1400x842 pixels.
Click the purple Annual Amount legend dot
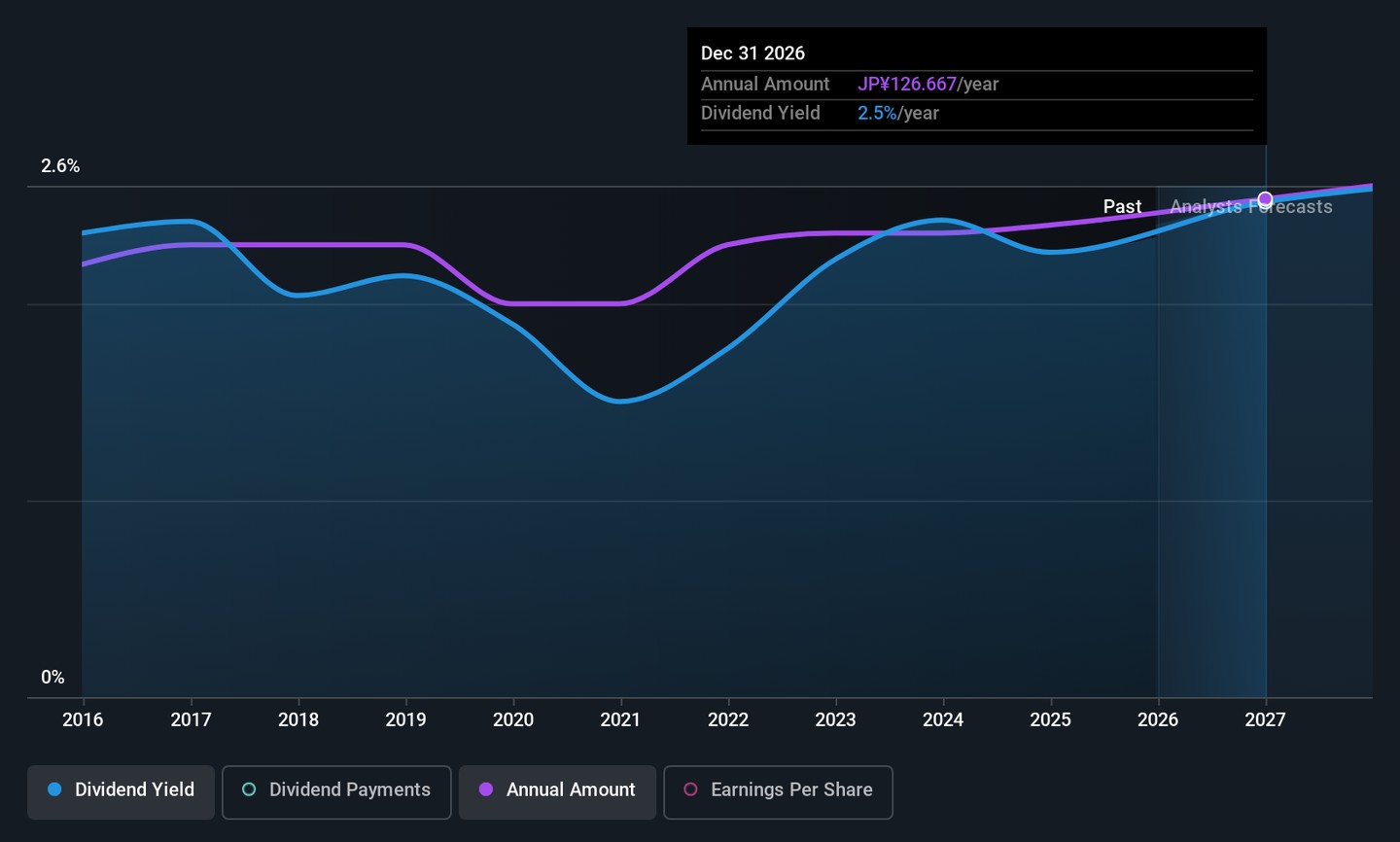(486, 789)
